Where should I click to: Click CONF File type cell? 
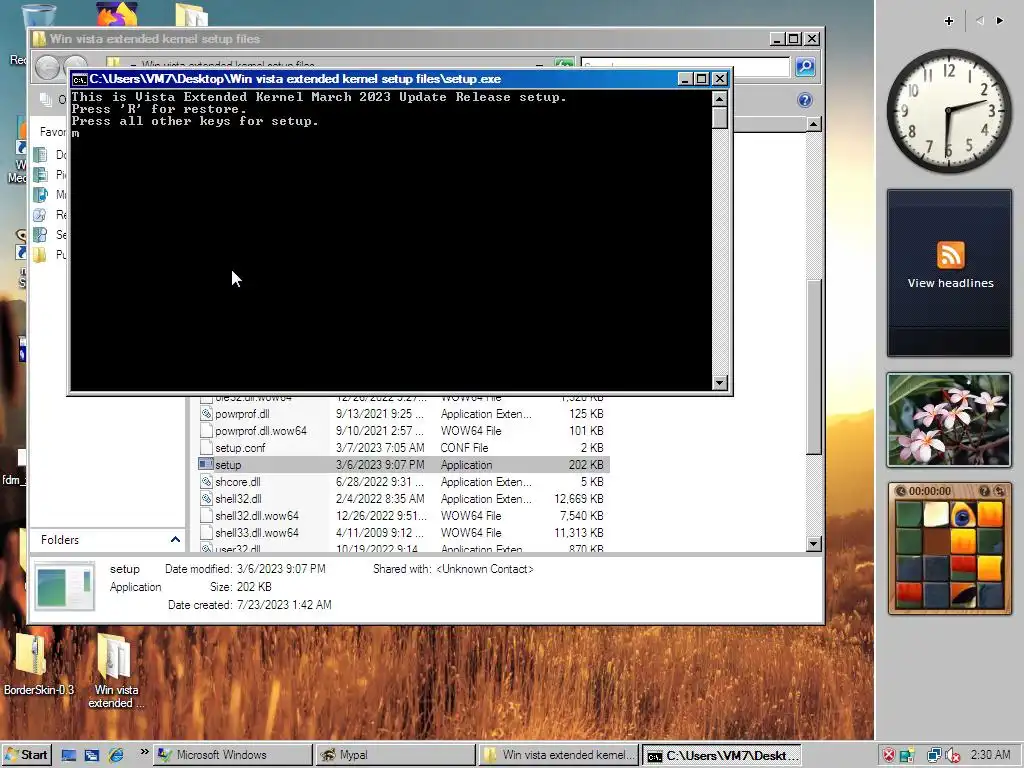point(464,448)
